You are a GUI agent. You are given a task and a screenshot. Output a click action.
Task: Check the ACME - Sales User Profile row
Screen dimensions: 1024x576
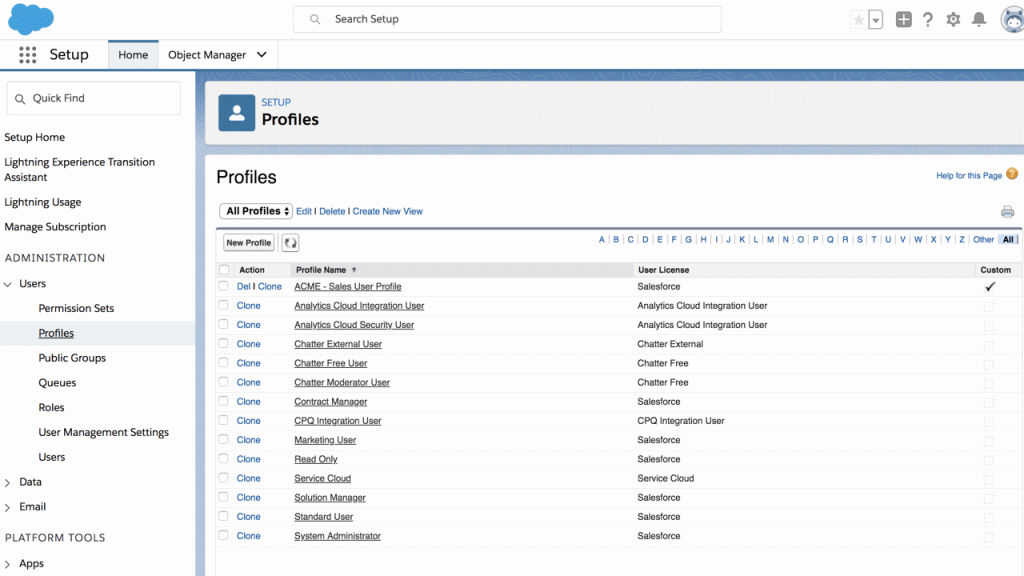[x=223, y=286]
